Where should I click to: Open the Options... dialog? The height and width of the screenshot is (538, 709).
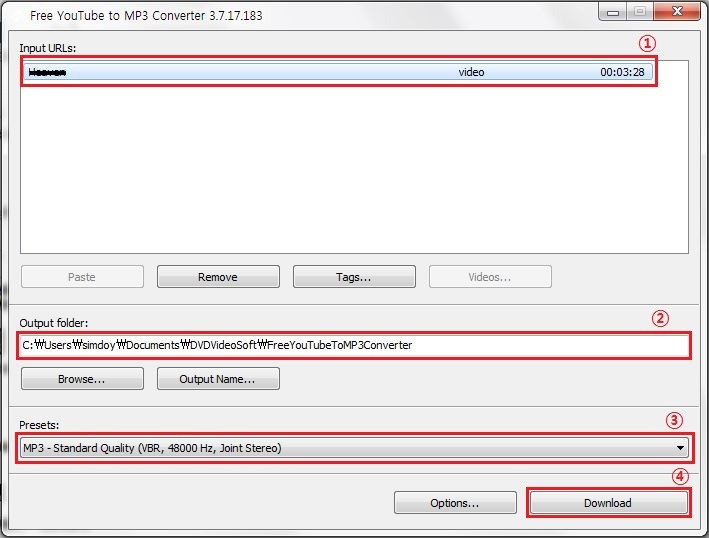455,502
